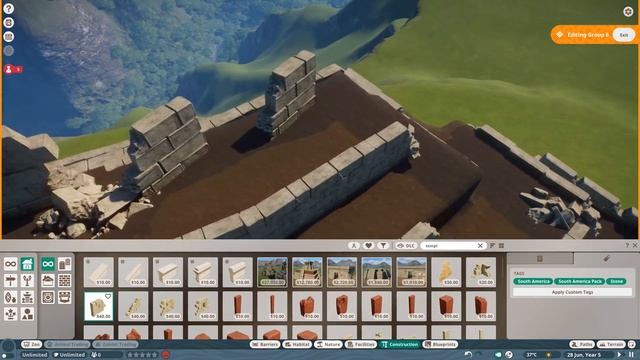Open the Barriers tab

click(x=265, y=344)
